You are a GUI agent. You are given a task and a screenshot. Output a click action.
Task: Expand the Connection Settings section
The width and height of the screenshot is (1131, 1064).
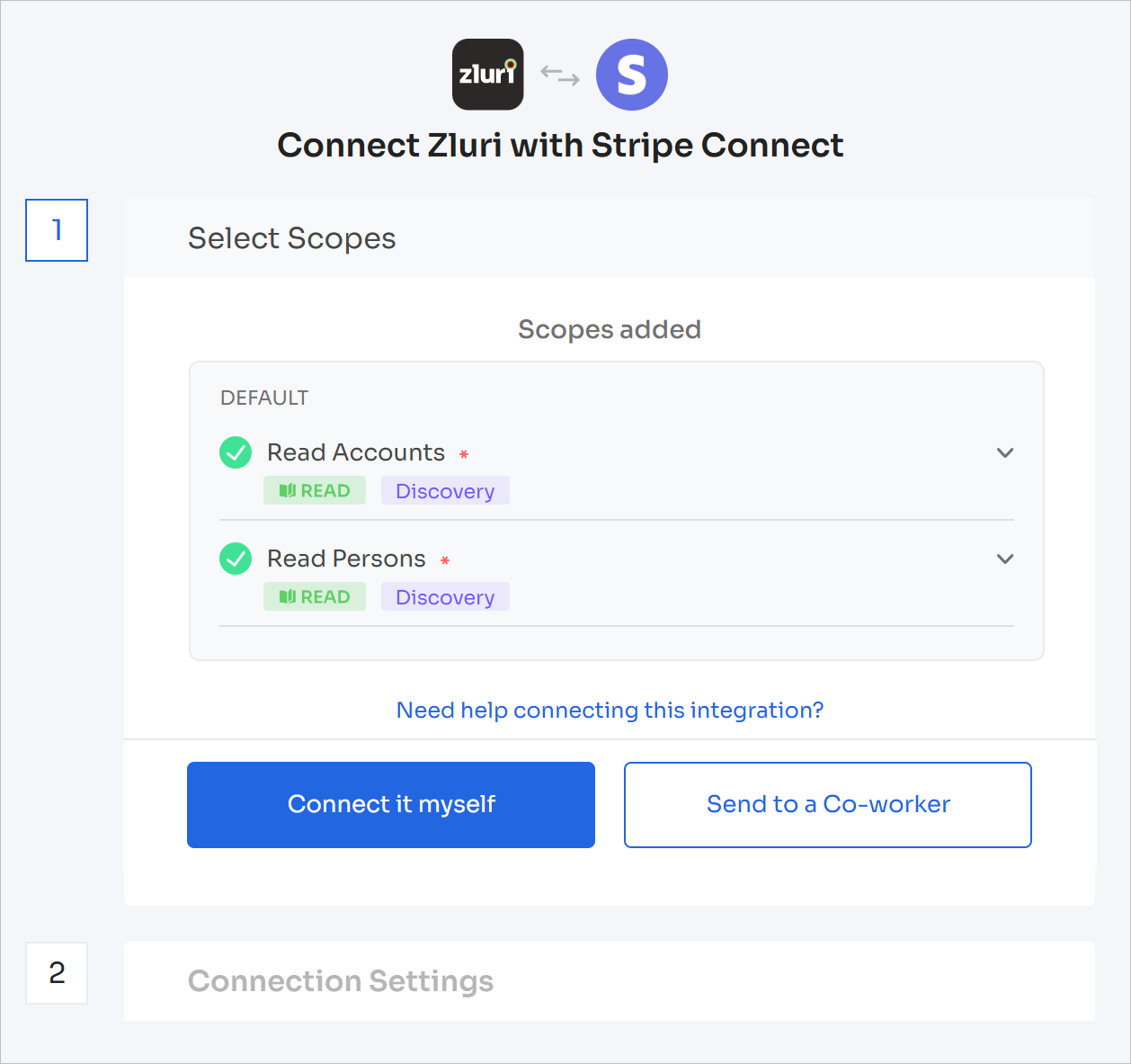coord(610,981)
